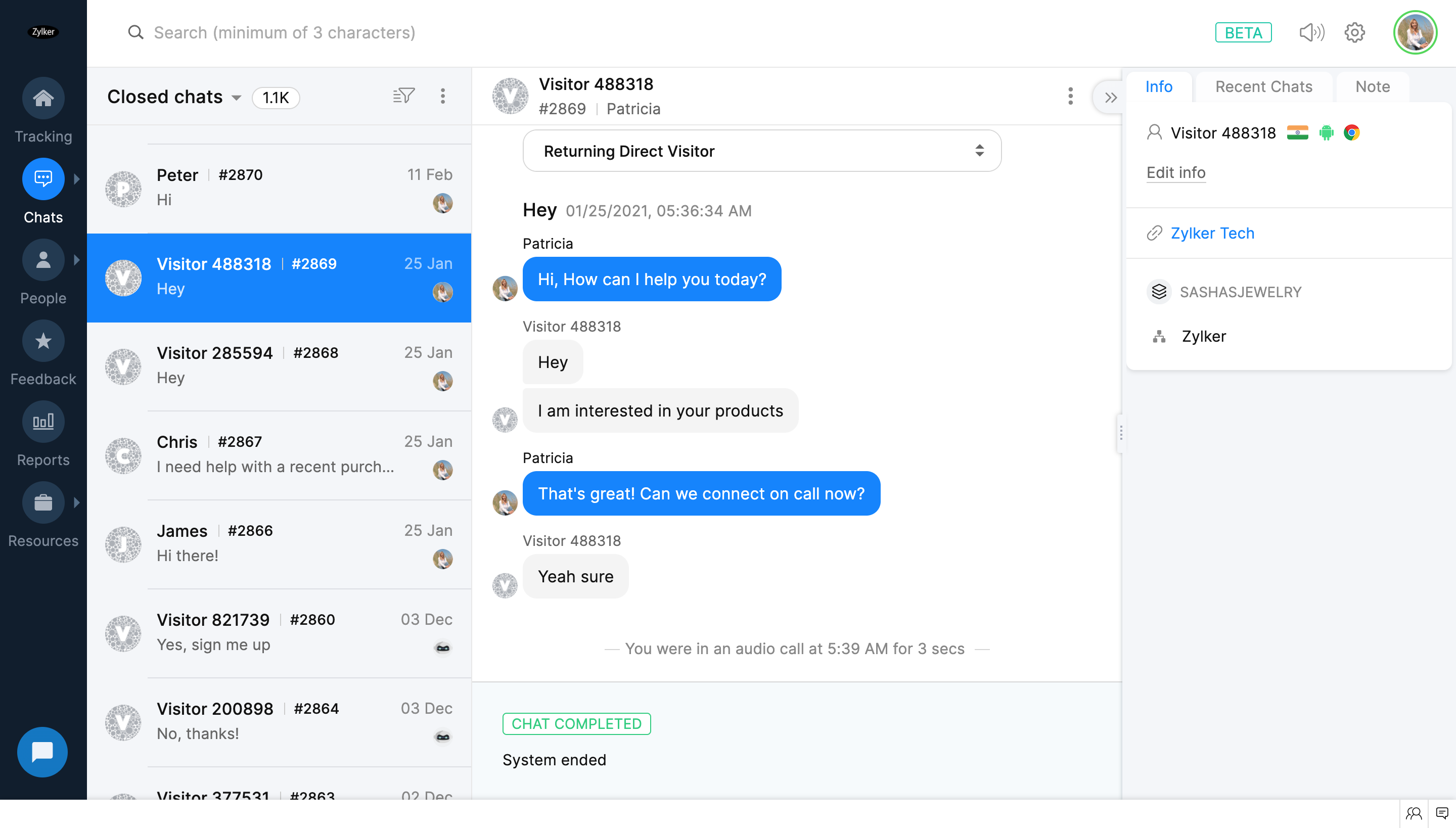The image size is (1456, 828).
Task: Expand the People submenu arrow
Action: click(x=77, y=260)
